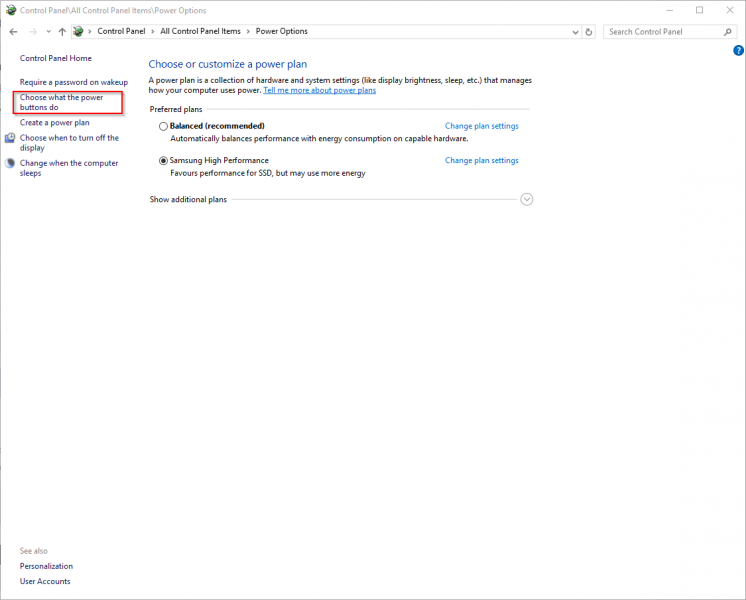Open Change when the computer sleeps

pos(69,168)
